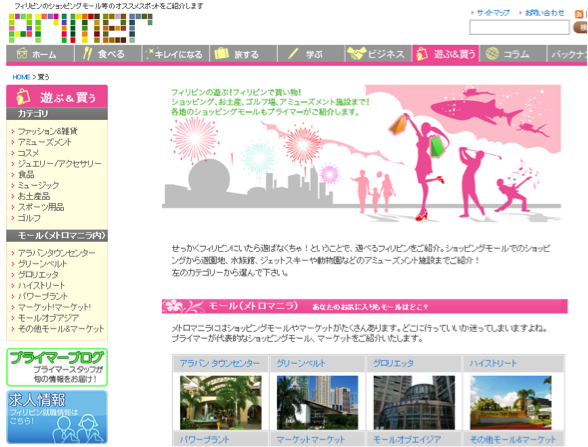Screen dimensions: 588x447
Task: Click the pencil icon for 学ぶ
Action: pos(292,54)
